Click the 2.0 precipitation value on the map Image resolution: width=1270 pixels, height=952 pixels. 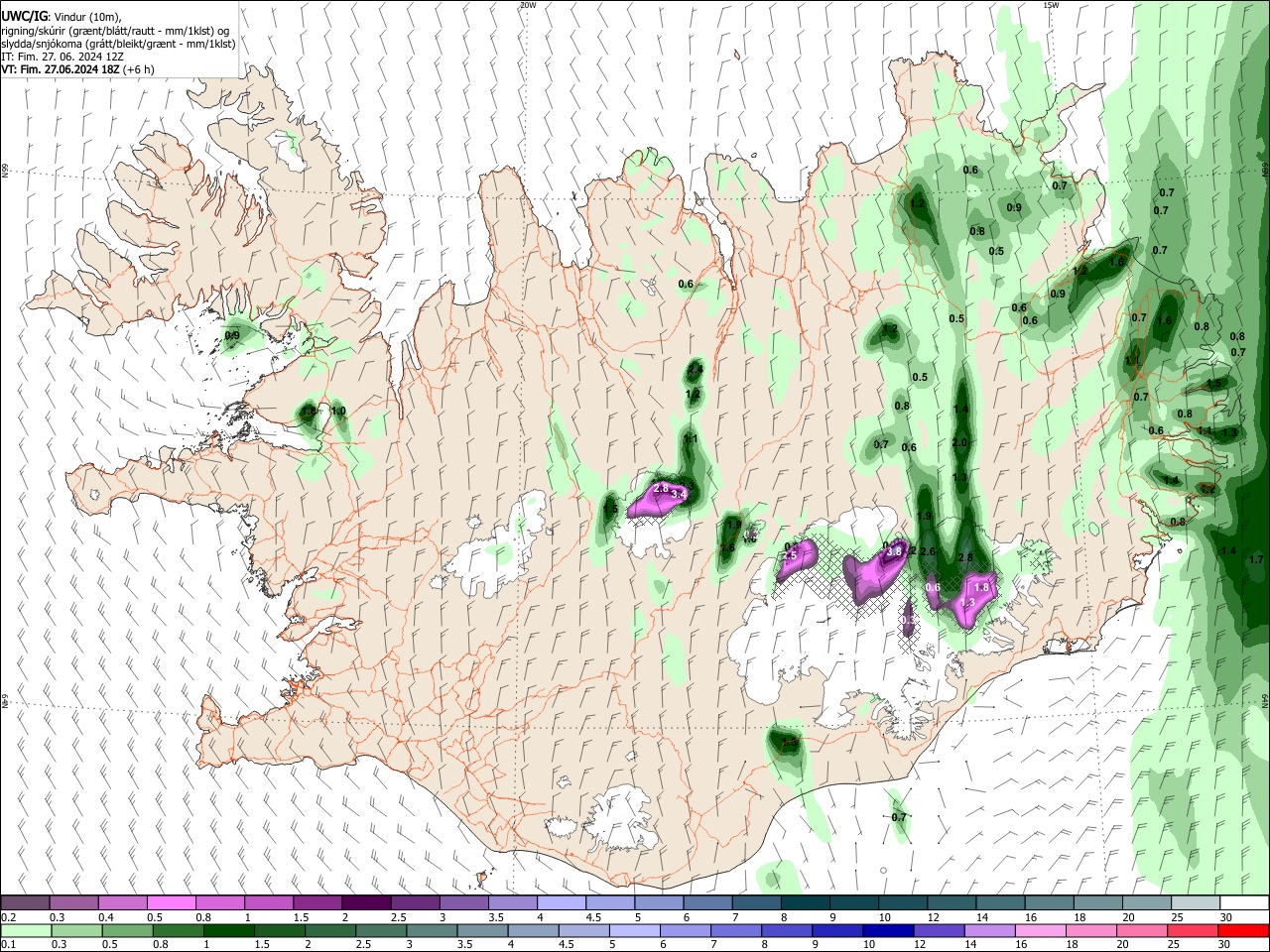click(x=959, y=443)
